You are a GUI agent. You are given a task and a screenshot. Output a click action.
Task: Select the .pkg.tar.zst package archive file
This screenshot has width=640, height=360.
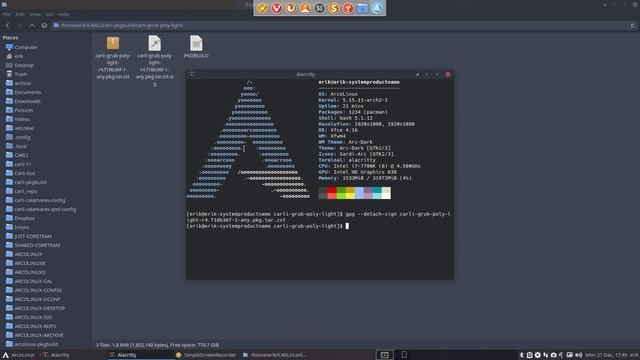[113, 58]
